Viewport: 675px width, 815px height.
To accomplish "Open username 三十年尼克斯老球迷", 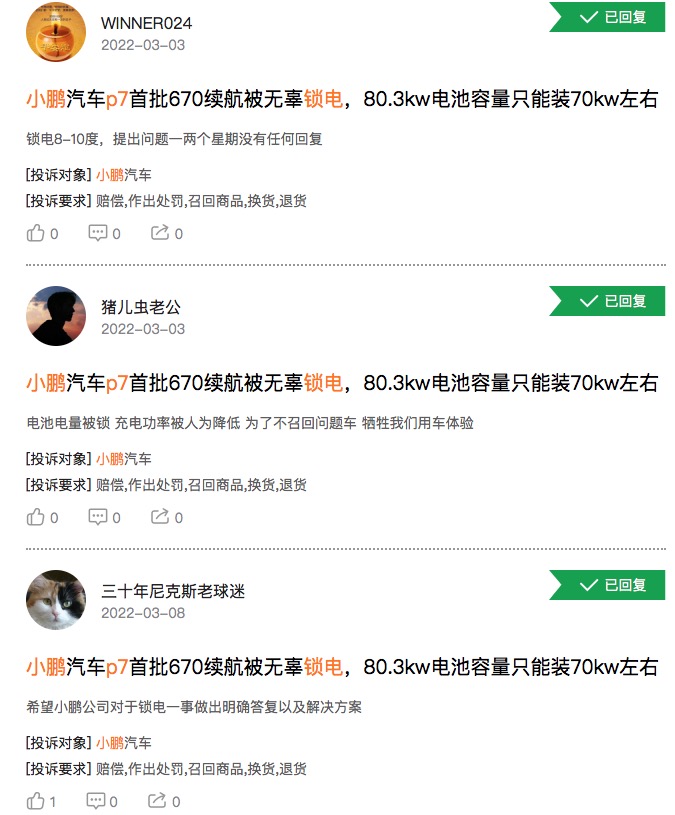I will point(173,591).
